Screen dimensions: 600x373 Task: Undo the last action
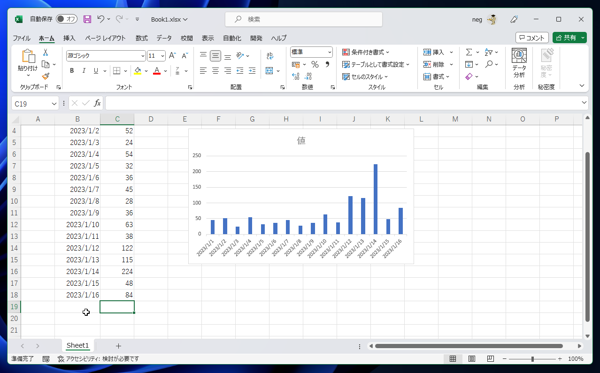(101, 19)
